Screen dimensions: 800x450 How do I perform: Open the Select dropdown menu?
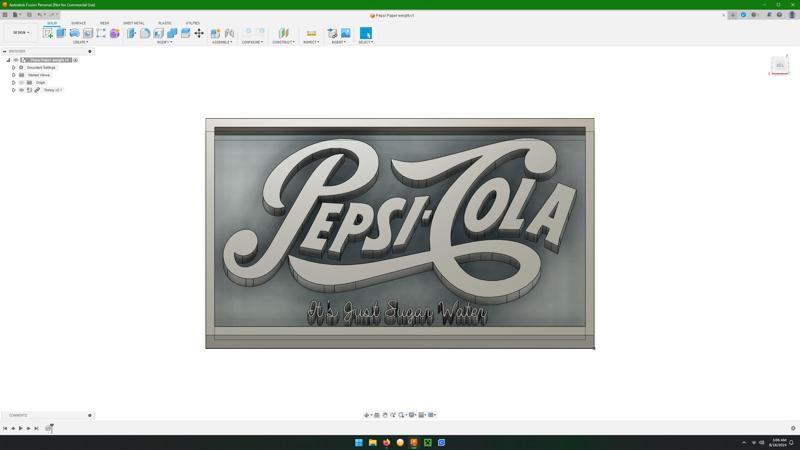tap(365, 42)
